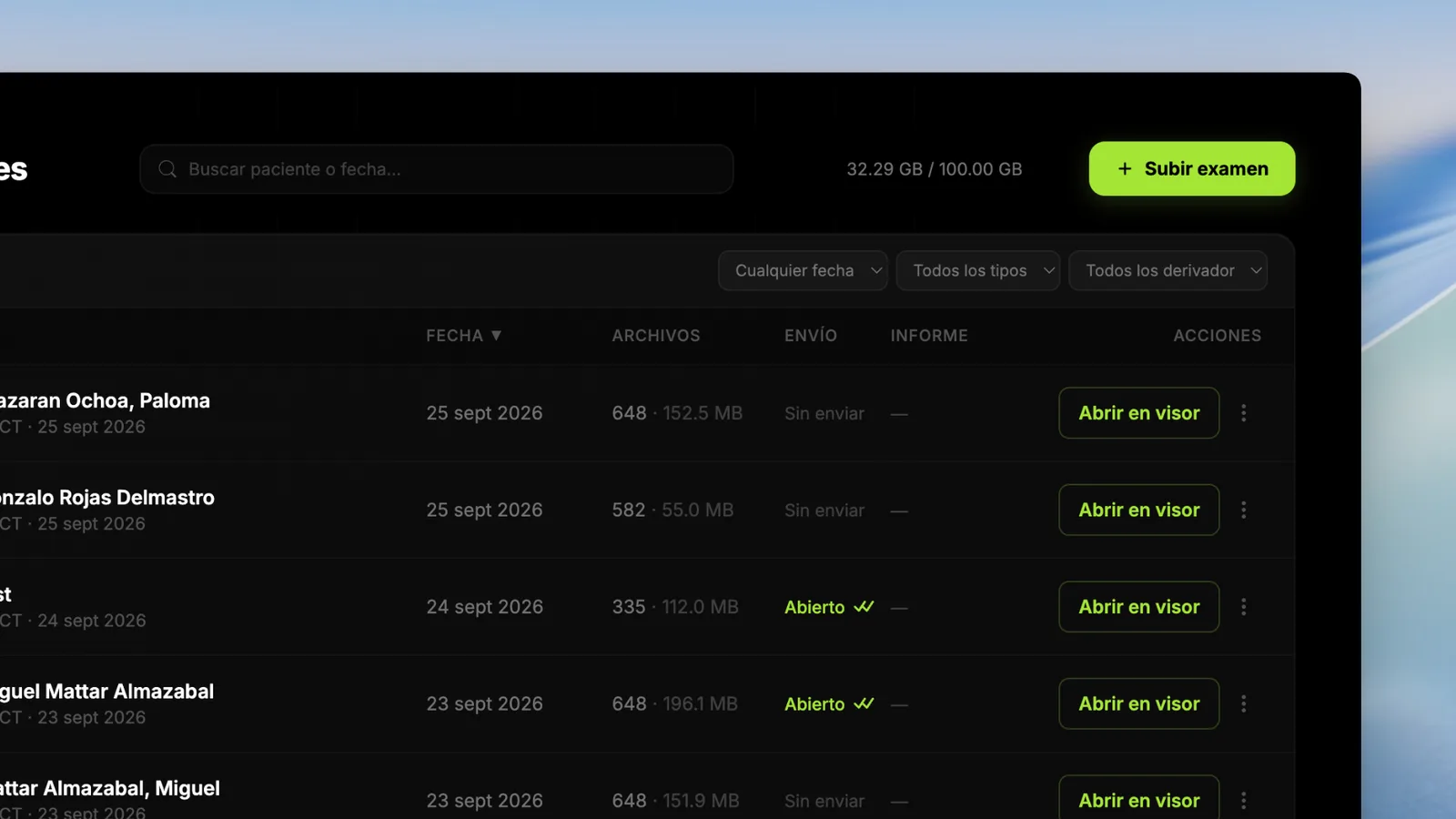
Task: Select patient name Azaran Ochoa, Paloma
Action: (105, 401)
